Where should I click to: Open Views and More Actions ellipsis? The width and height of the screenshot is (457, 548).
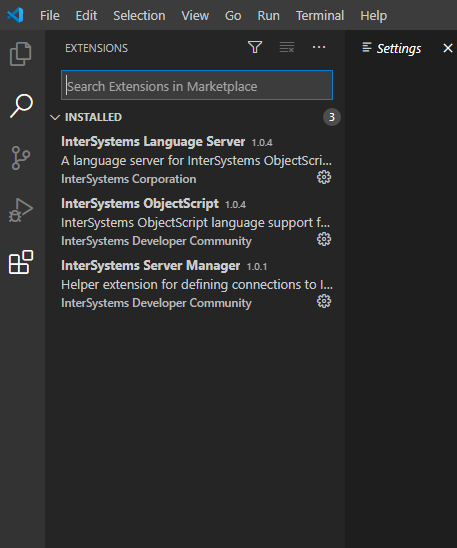point(319,47)
